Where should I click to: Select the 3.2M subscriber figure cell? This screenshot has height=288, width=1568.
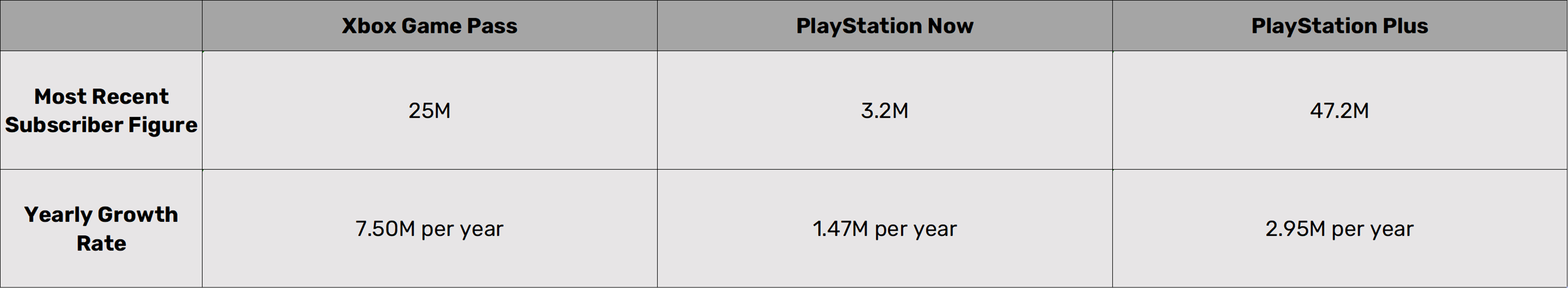pyautogui.click(x=885, y=111)
